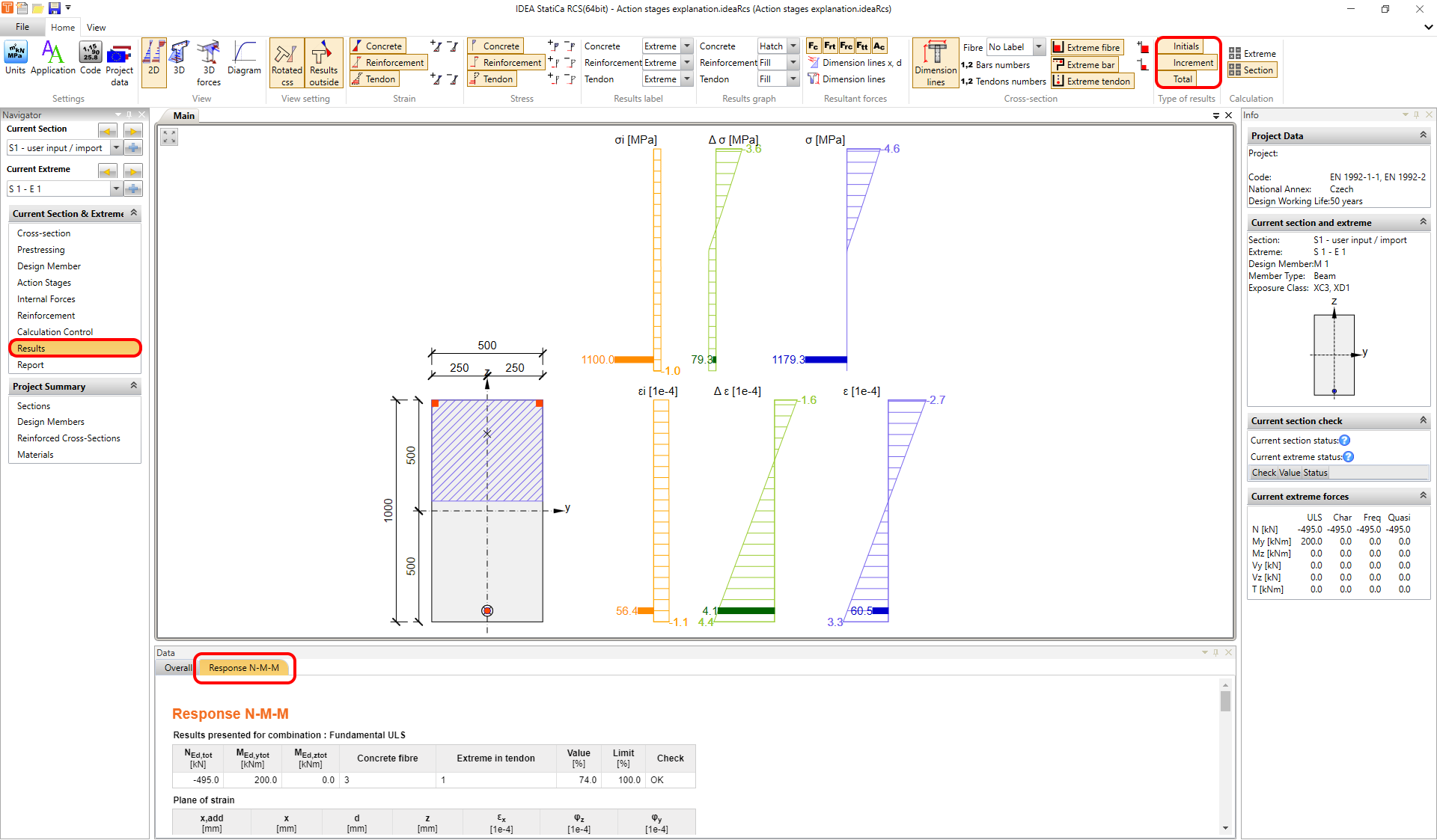Click the Fc resultant force icon
The width and height of the screenshot is (1437, 840).
point(813,46)
